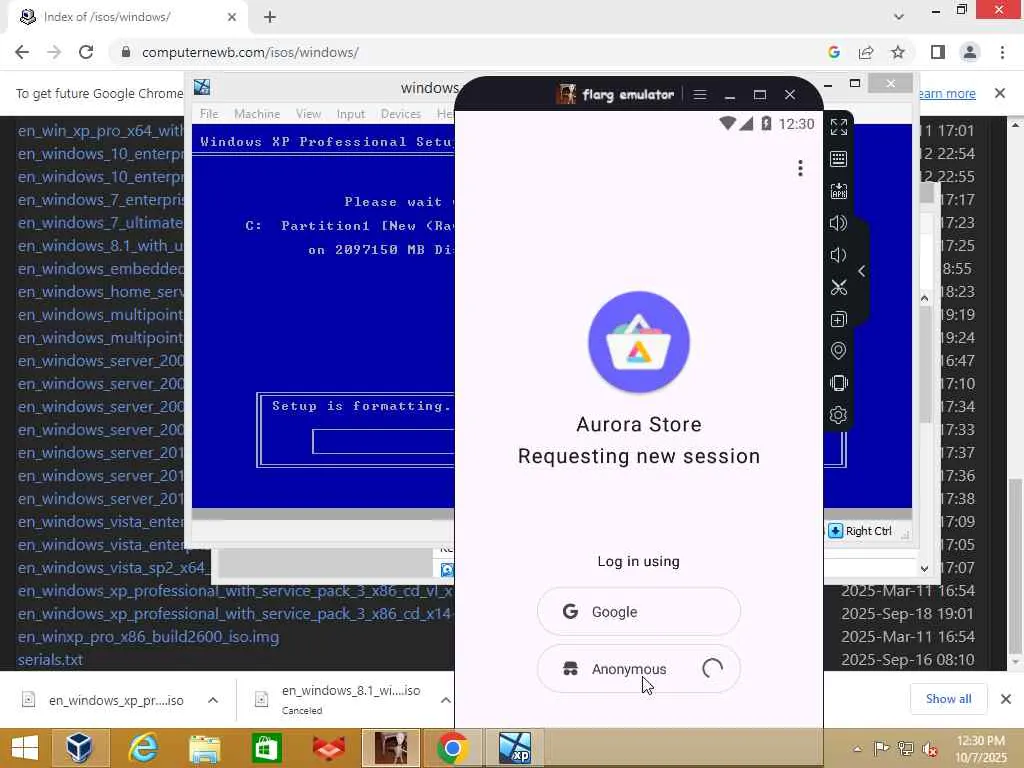Raise emulator volume with upper speaker icon

click(x=839, y=223)
